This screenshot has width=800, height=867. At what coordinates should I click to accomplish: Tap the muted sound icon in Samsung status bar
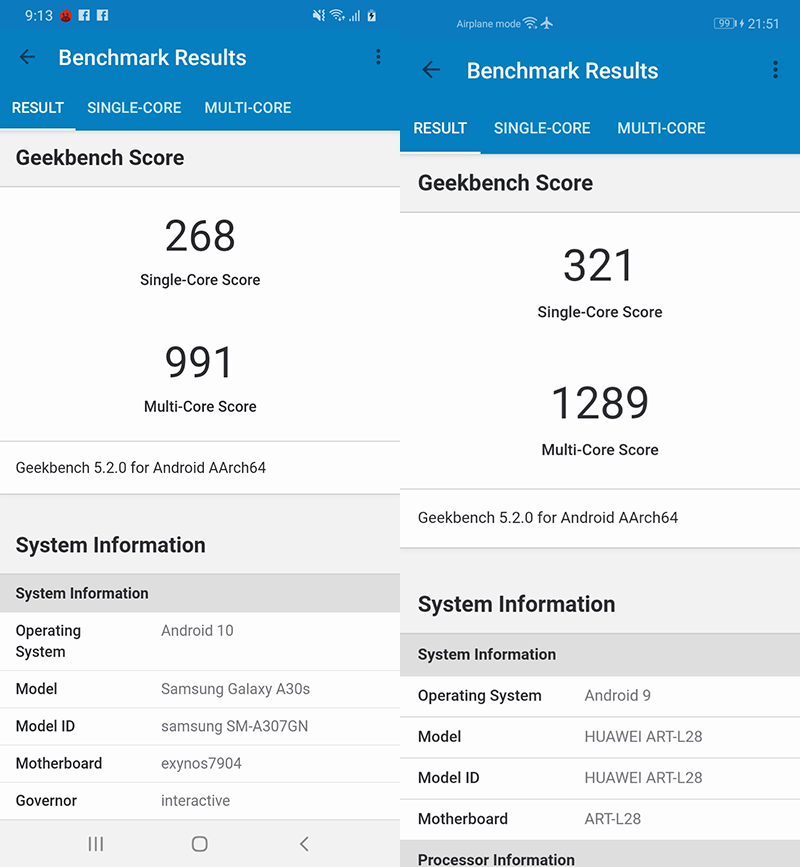(319, 15)
